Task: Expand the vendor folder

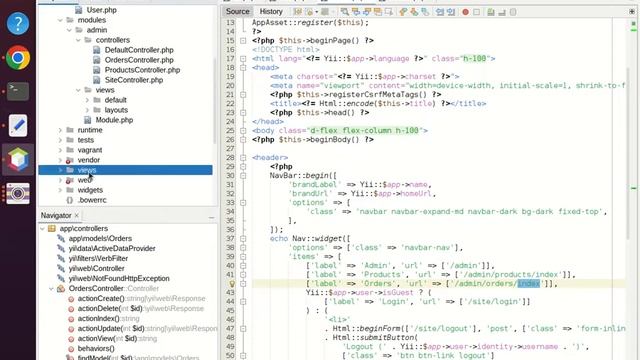Action: [60, 160]
